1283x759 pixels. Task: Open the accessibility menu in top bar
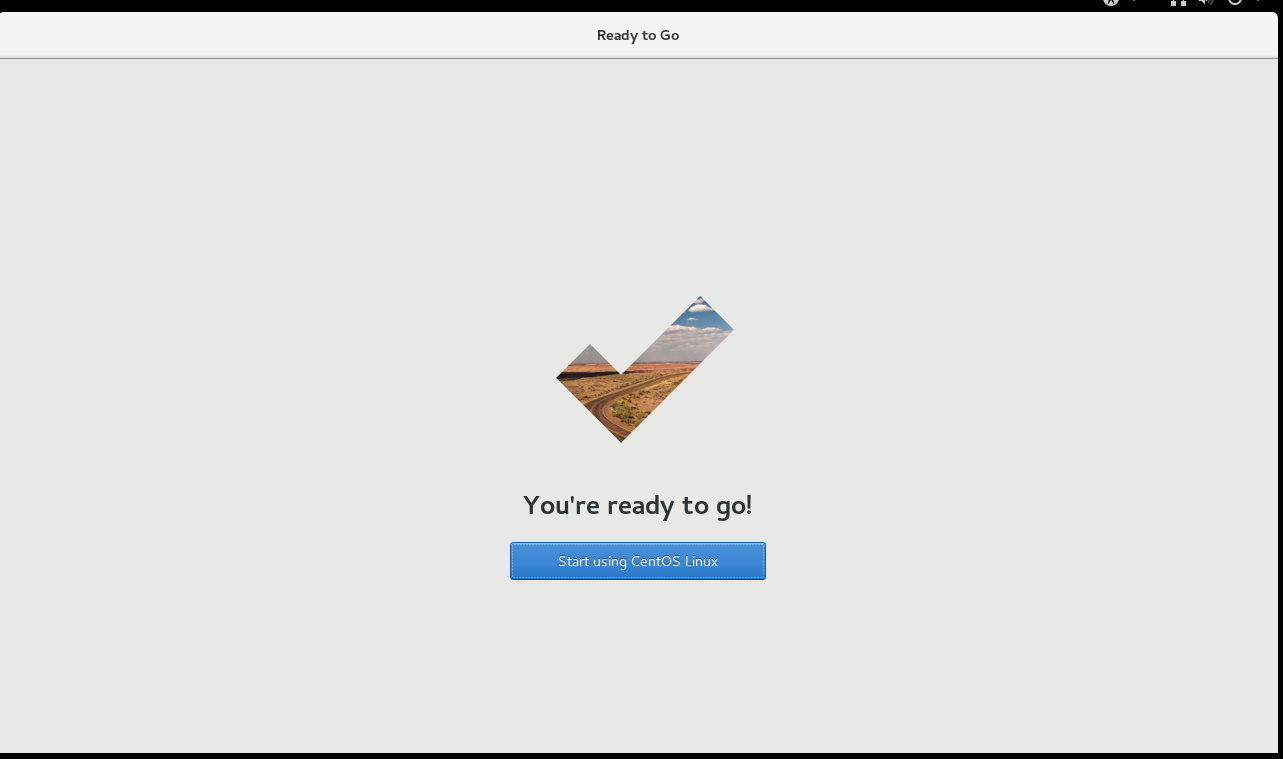click(1111, 3)
